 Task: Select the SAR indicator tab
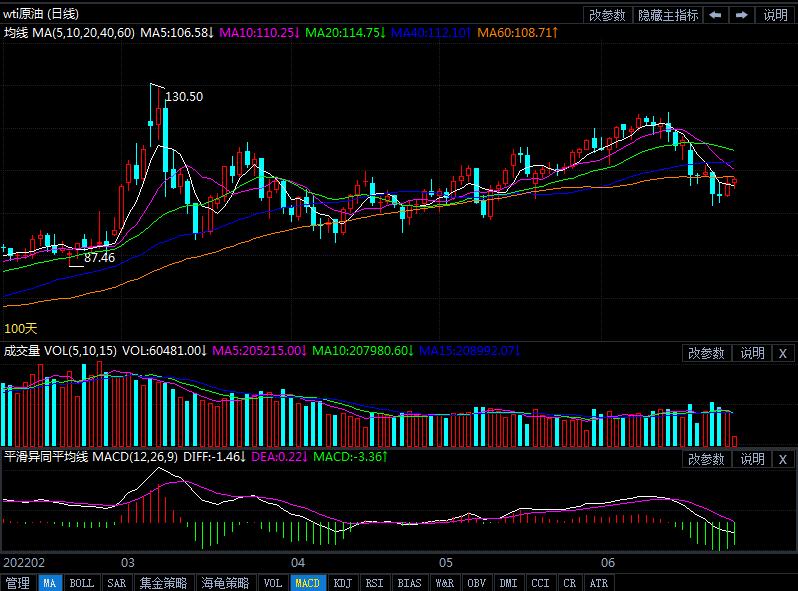tap(116, 583)
